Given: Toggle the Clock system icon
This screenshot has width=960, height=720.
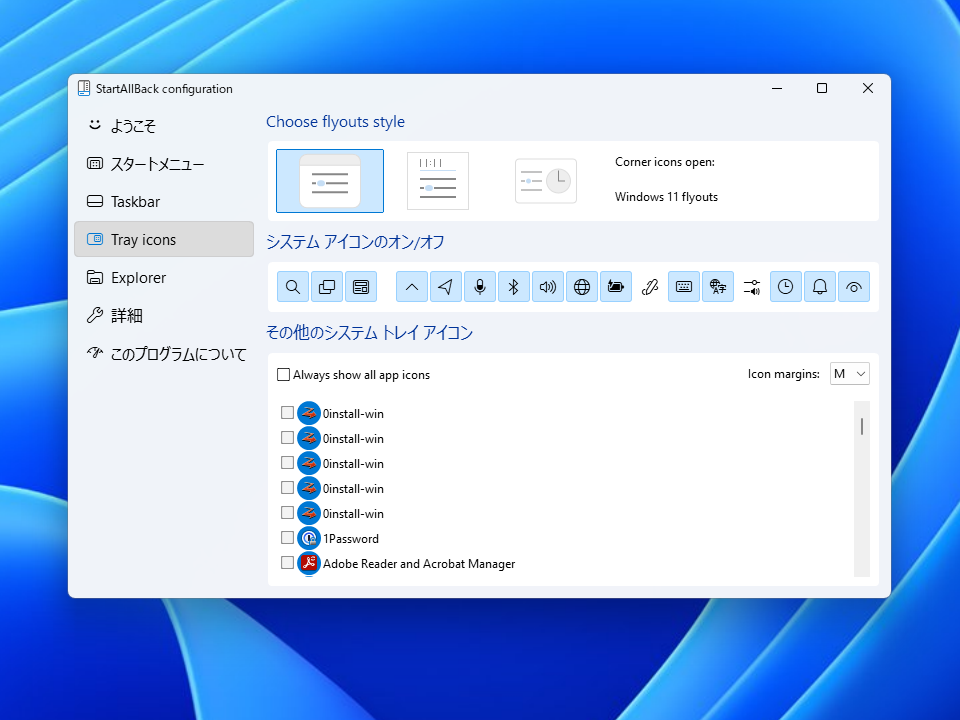Looking at the screenshot, I should (x=786, y=287).
